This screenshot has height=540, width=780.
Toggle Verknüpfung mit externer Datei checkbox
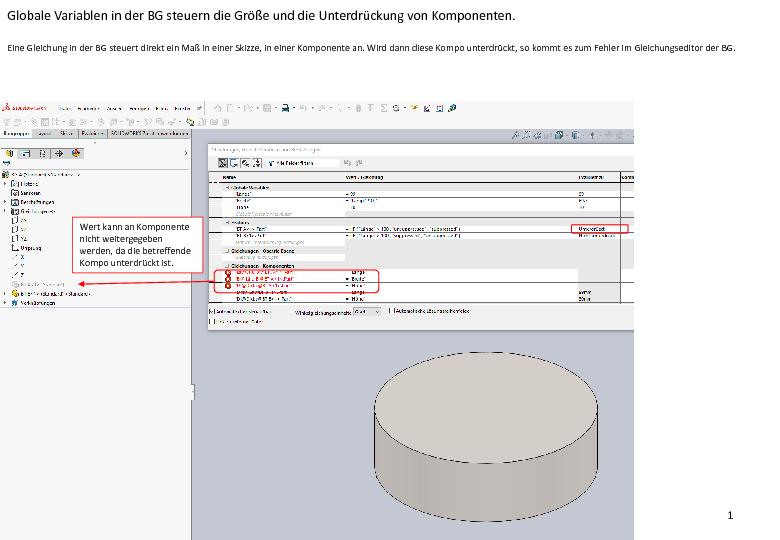coord(212,322)
